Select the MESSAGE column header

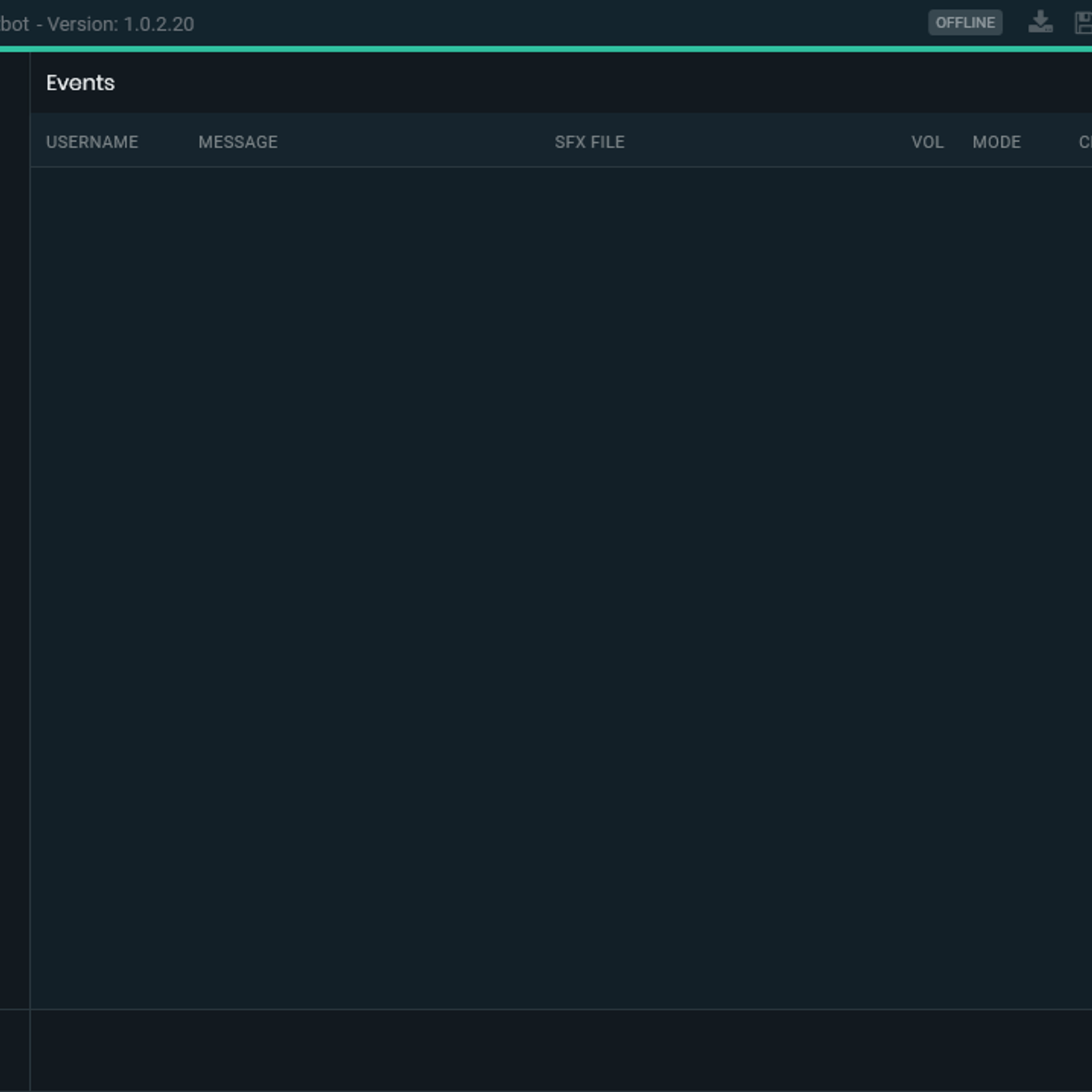pyautogui.click(x=238, y=142)
